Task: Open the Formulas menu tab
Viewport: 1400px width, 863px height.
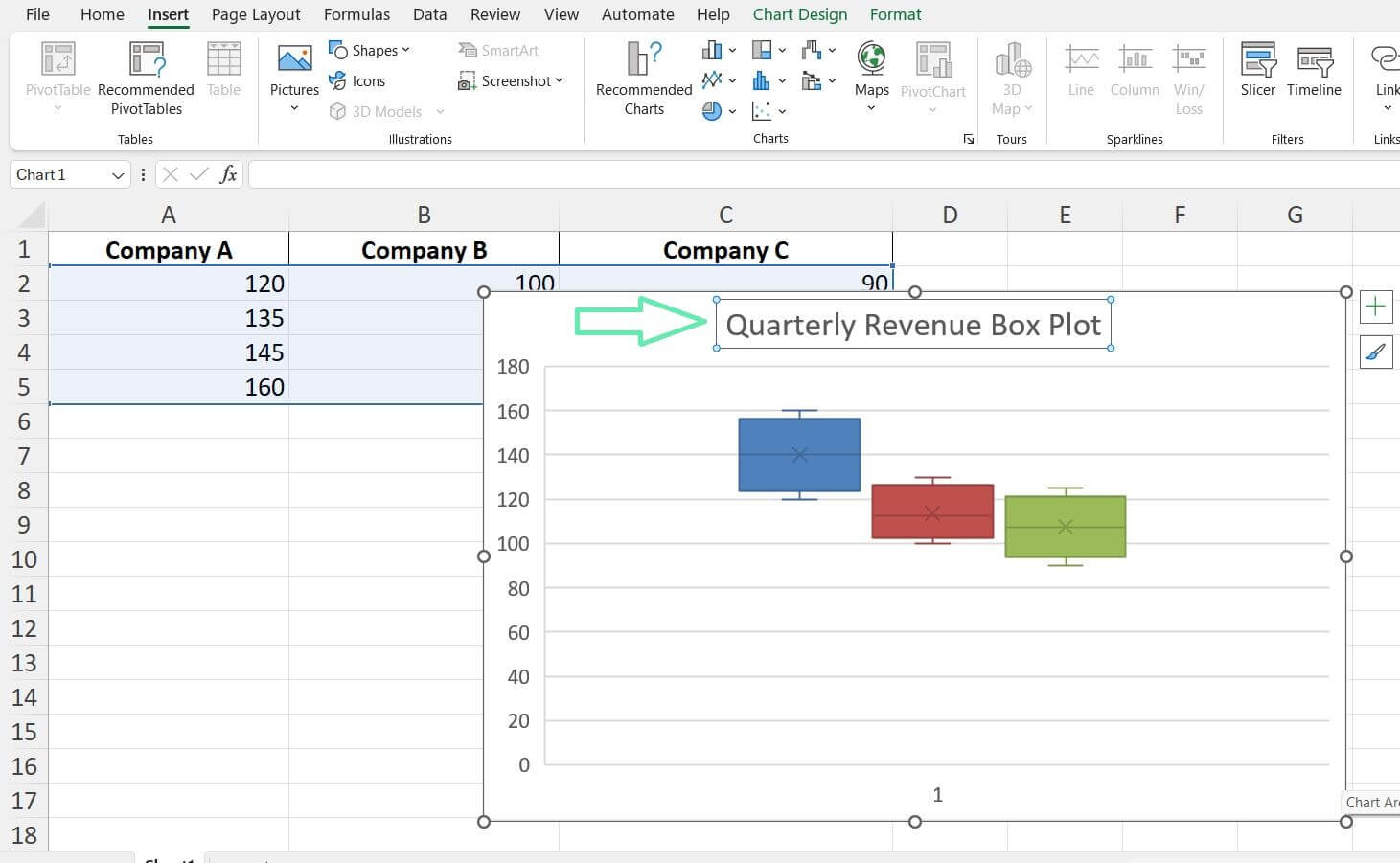Action: 356,14
